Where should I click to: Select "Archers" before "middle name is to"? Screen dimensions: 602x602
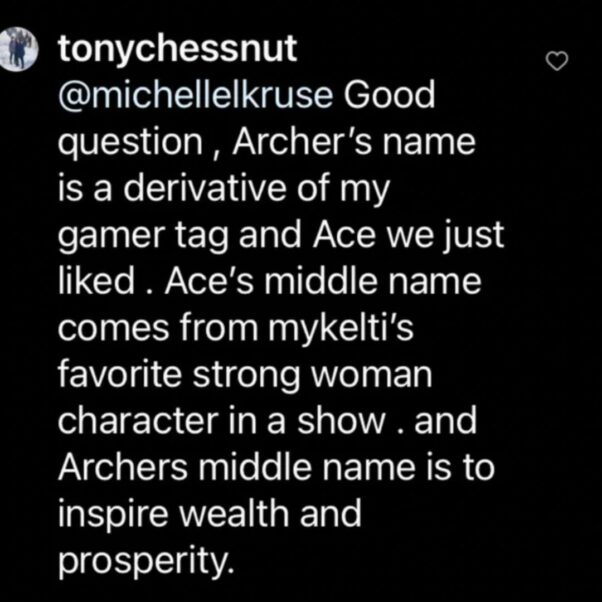click(123, 466)
